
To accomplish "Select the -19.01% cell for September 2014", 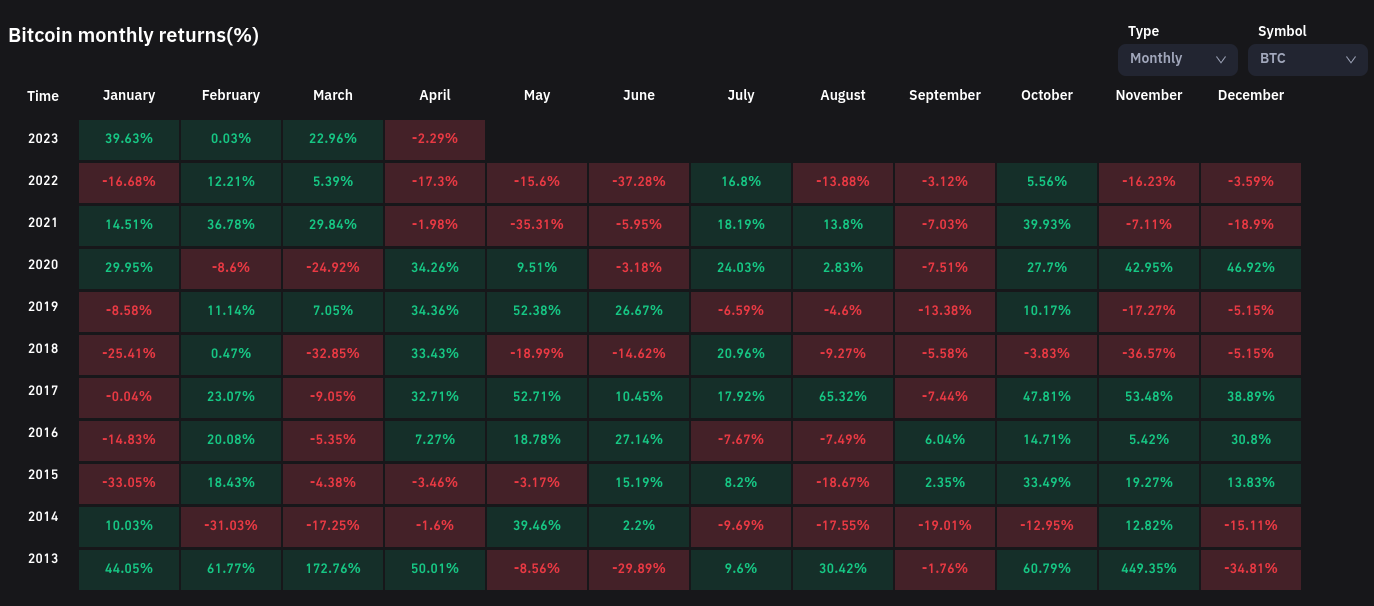I will 945,526.
